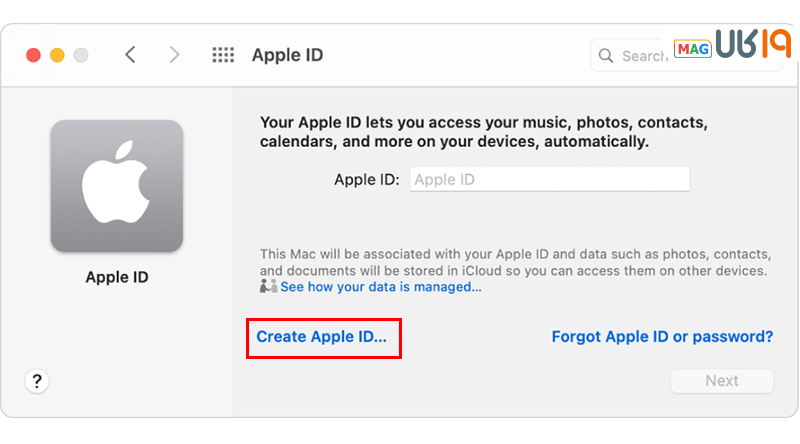Click the MAG logo badge

692,48
